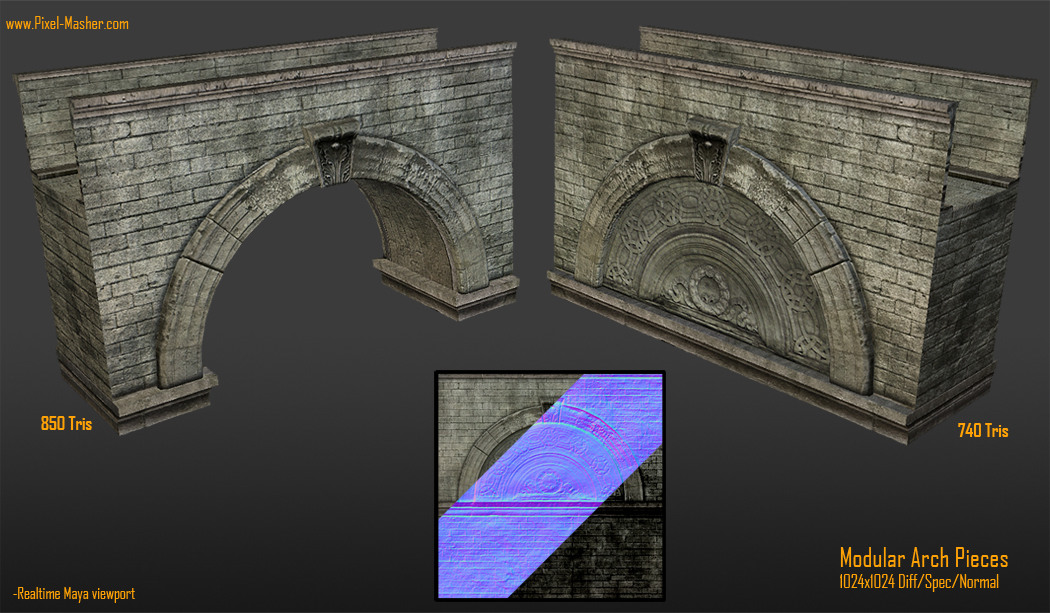Open the texture map preview thumbnail
Screen dimensions: 1050x613
tap(550, 486)
